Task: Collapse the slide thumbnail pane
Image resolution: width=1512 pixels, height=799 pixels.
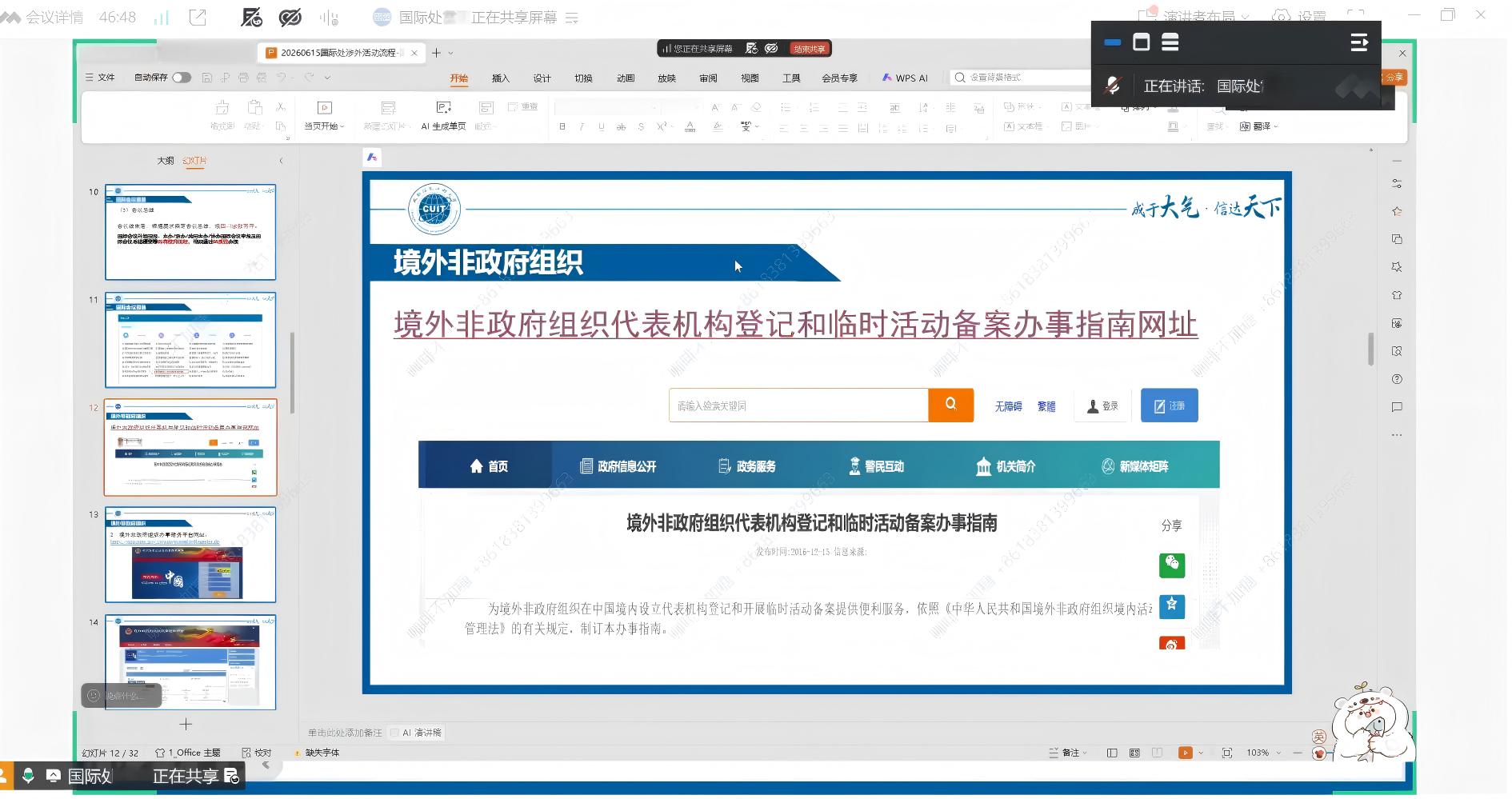Action: pyautogui.click(x=281, y=161)
